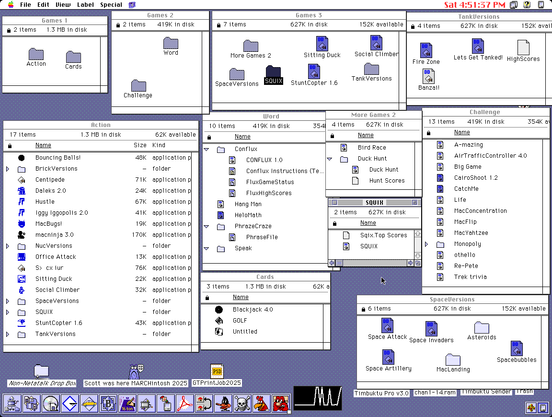Collapse Duck Hunt folder in More Games 2
552x417 pixels.
(330, 159)
